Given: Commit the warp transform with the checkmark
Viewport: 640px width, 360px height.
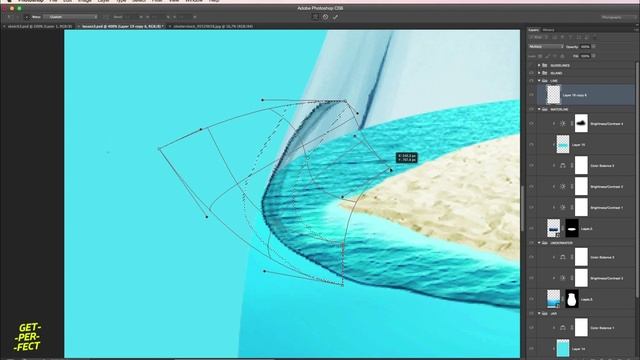Looking at the screenshot, I should [x=335, y=17].
